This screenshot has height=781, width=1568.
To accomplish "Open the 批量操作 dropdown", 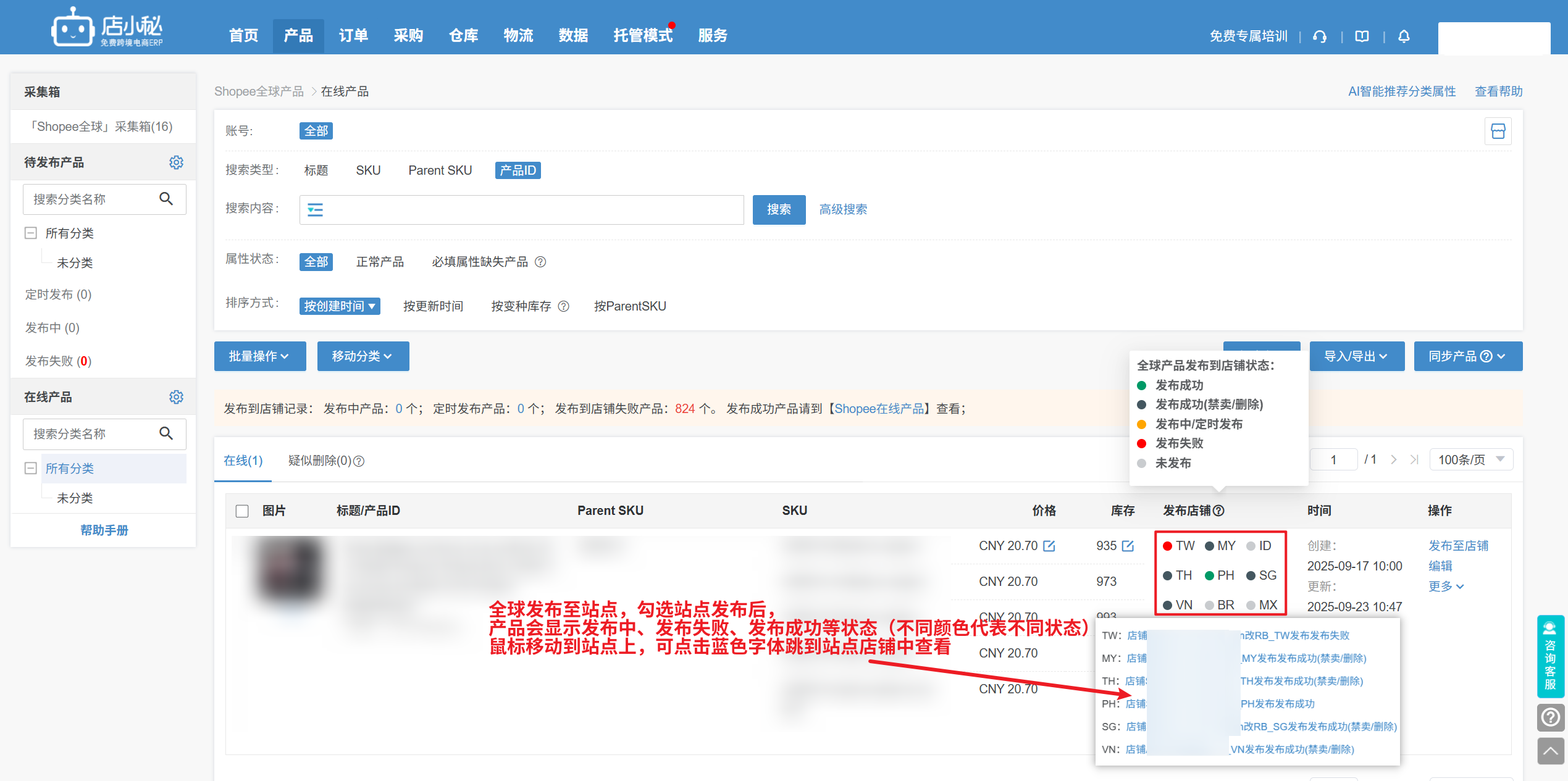I will [x=259, y=356].
